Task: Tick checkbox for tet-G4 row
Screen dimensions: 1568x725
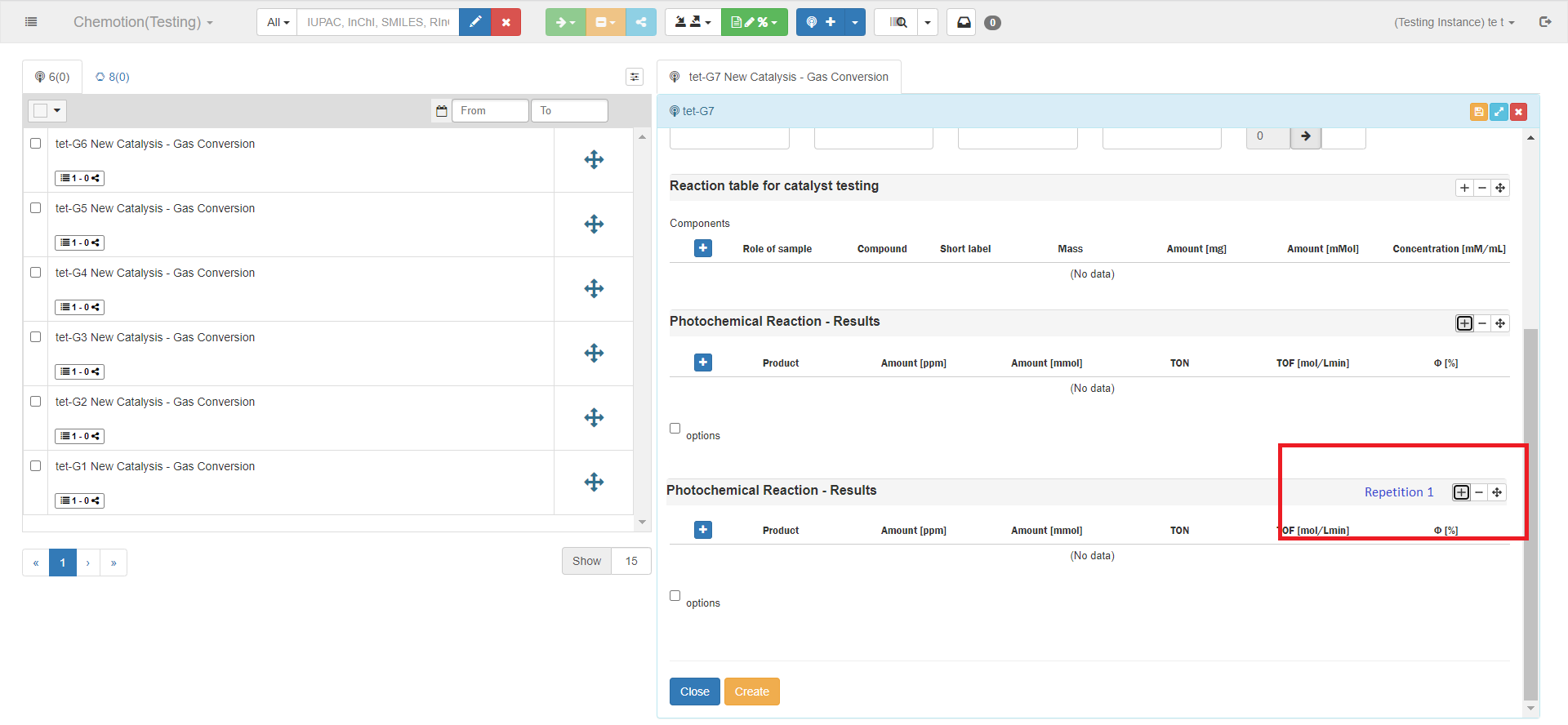Action: point(36,273)
